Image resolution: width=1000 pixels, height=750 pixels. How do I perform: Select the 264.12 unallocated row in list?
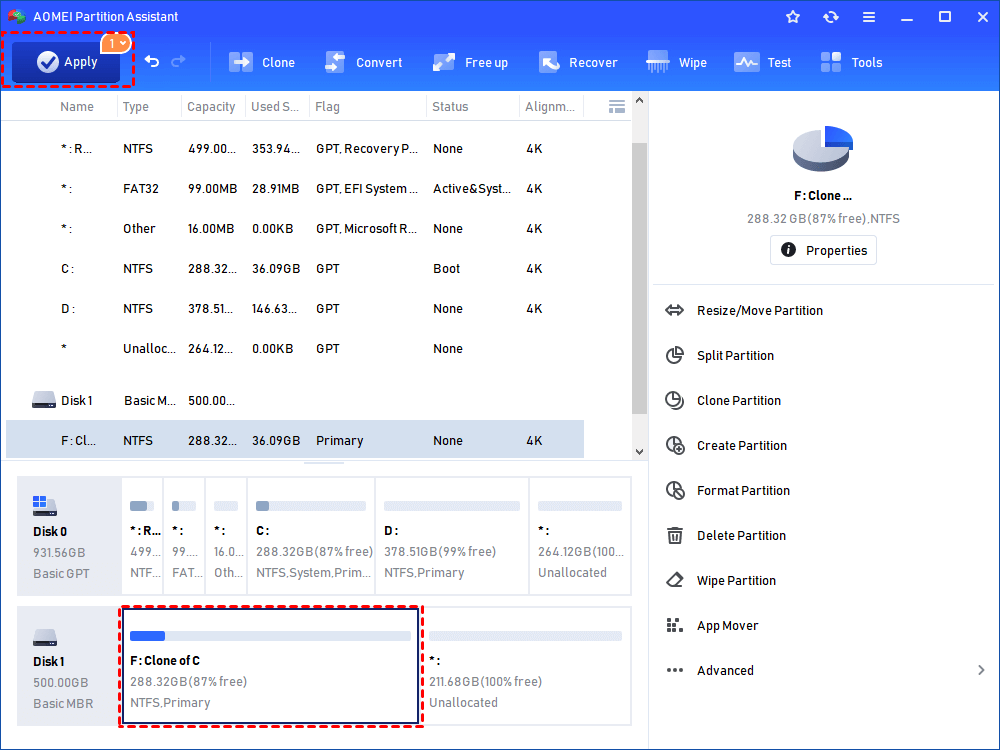(295, 349)
